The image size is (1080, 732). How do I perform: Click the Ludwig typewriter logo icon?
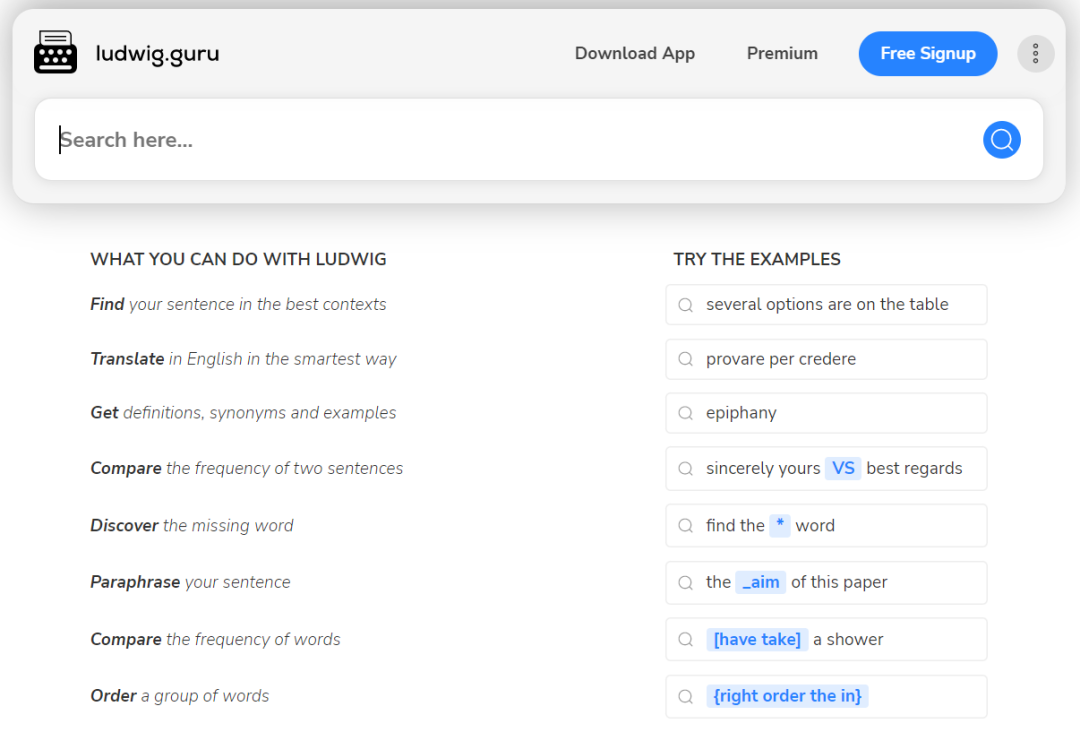tap(55, 53)
